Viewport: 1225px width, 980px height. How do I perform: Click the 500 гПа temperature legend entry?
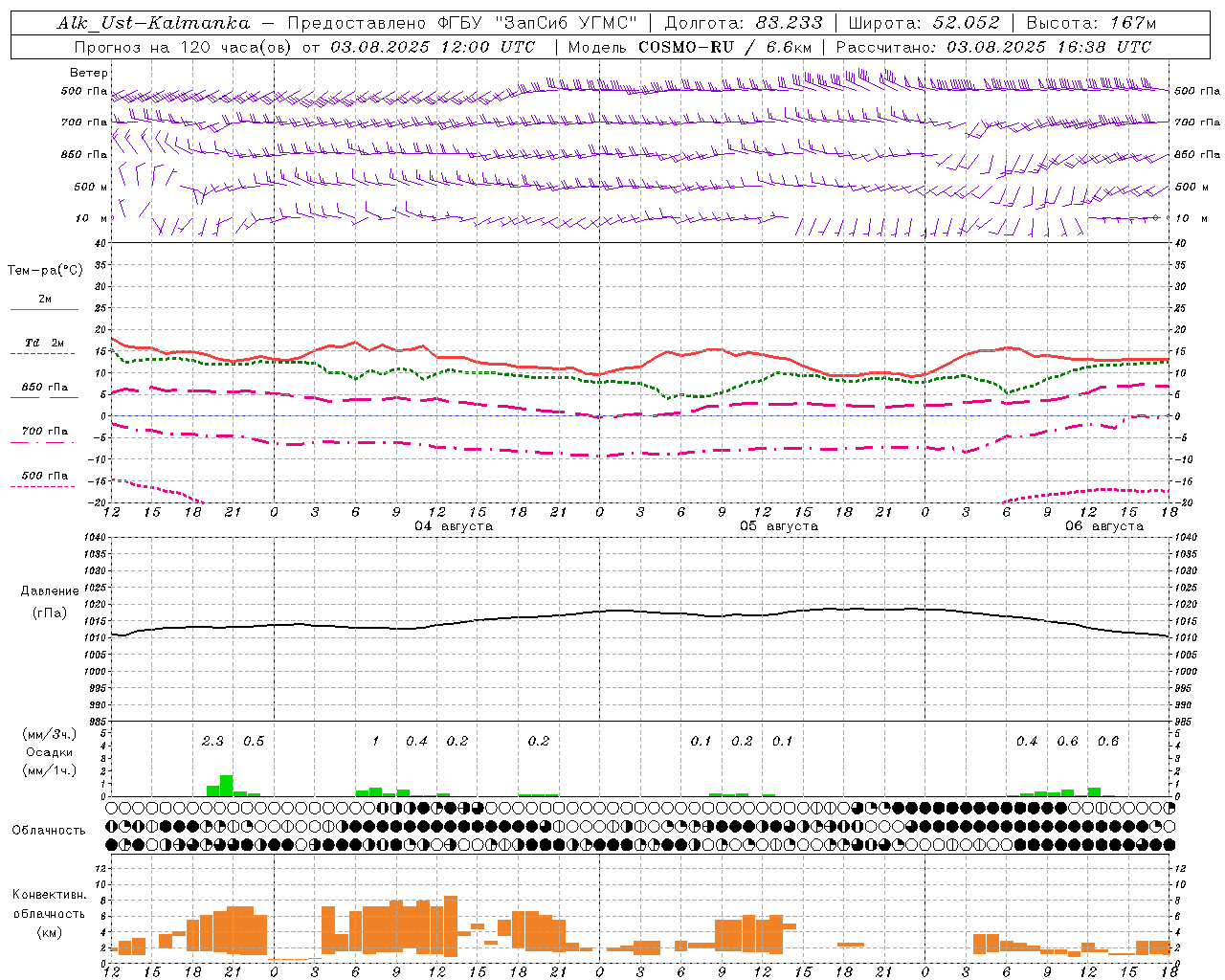coord(44,476)
